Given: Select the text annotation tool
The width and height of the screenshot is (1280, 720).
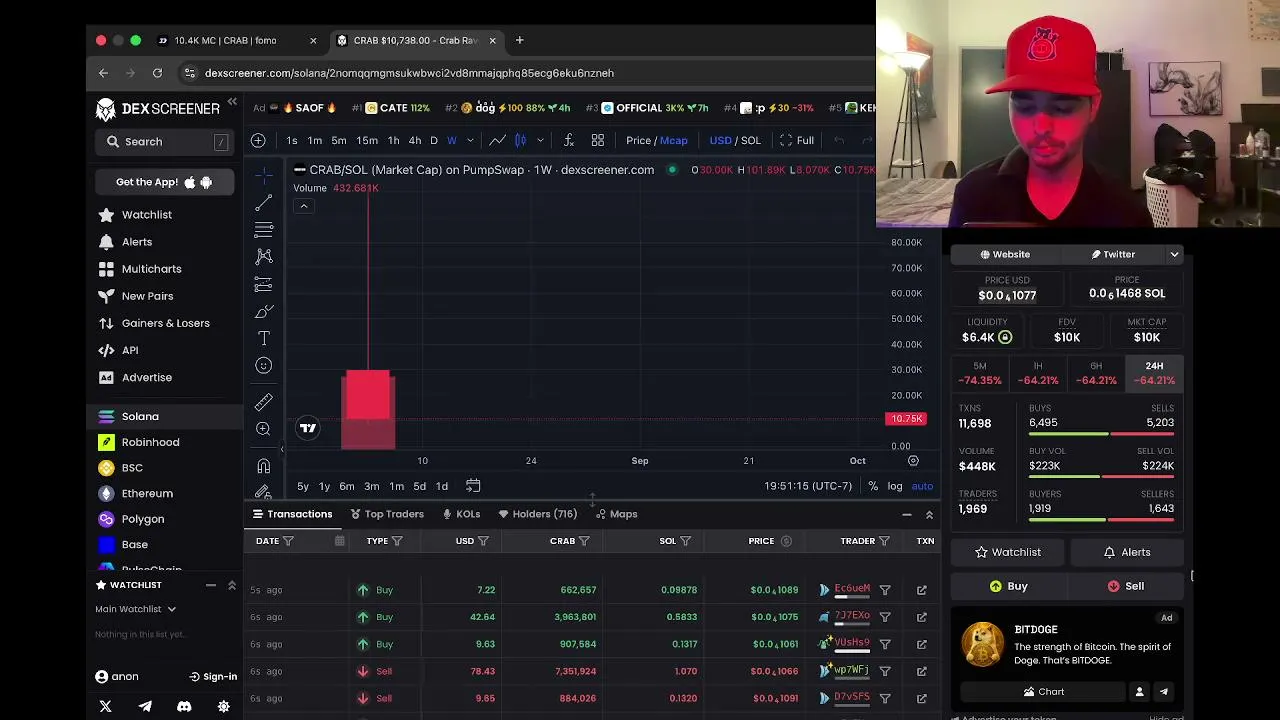Looking at the screenshot, I should pos(264,339).
